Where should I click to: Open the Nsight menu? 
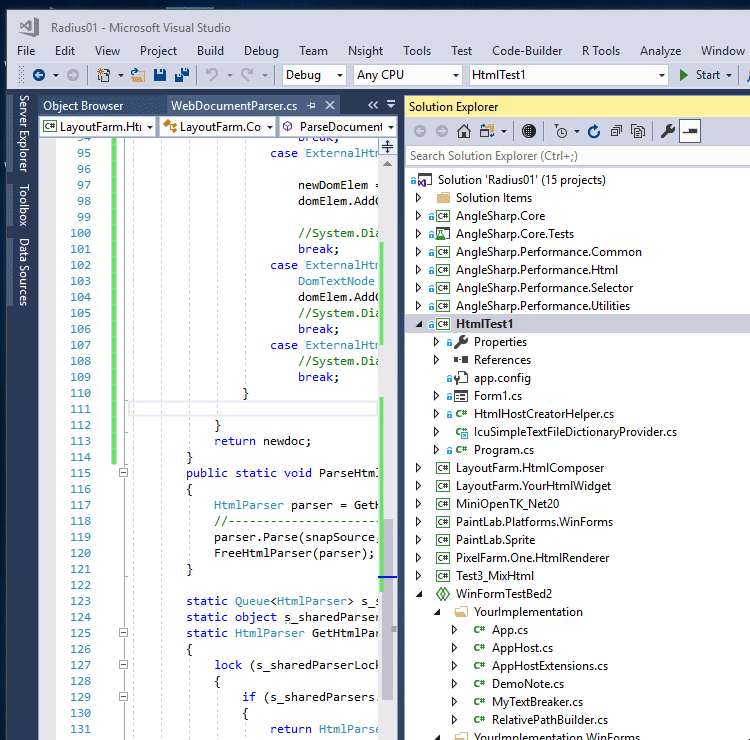point(365,51)
